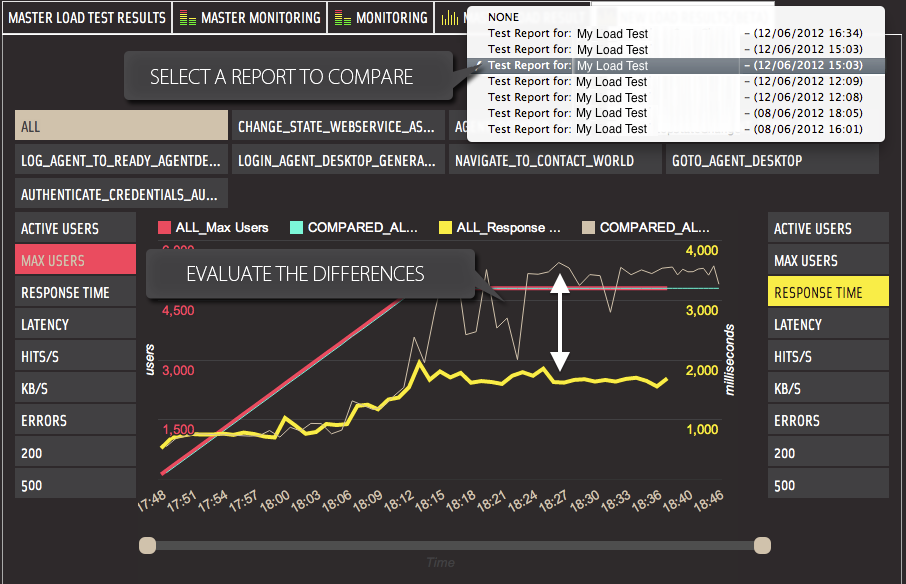Click the red ALL_Max Users legend swatch
Screen dimensions: 906x584
tap(164, 228)
